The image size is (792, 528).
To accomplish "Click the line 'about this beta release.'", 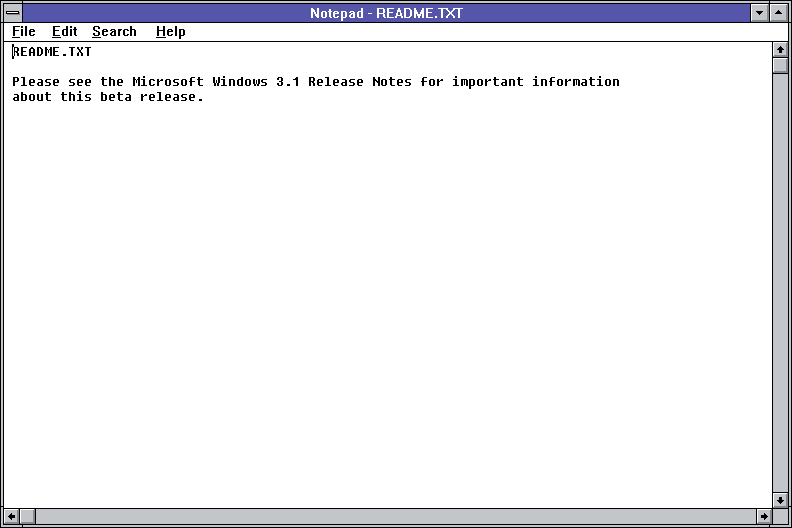I will [x=108, y=97].
